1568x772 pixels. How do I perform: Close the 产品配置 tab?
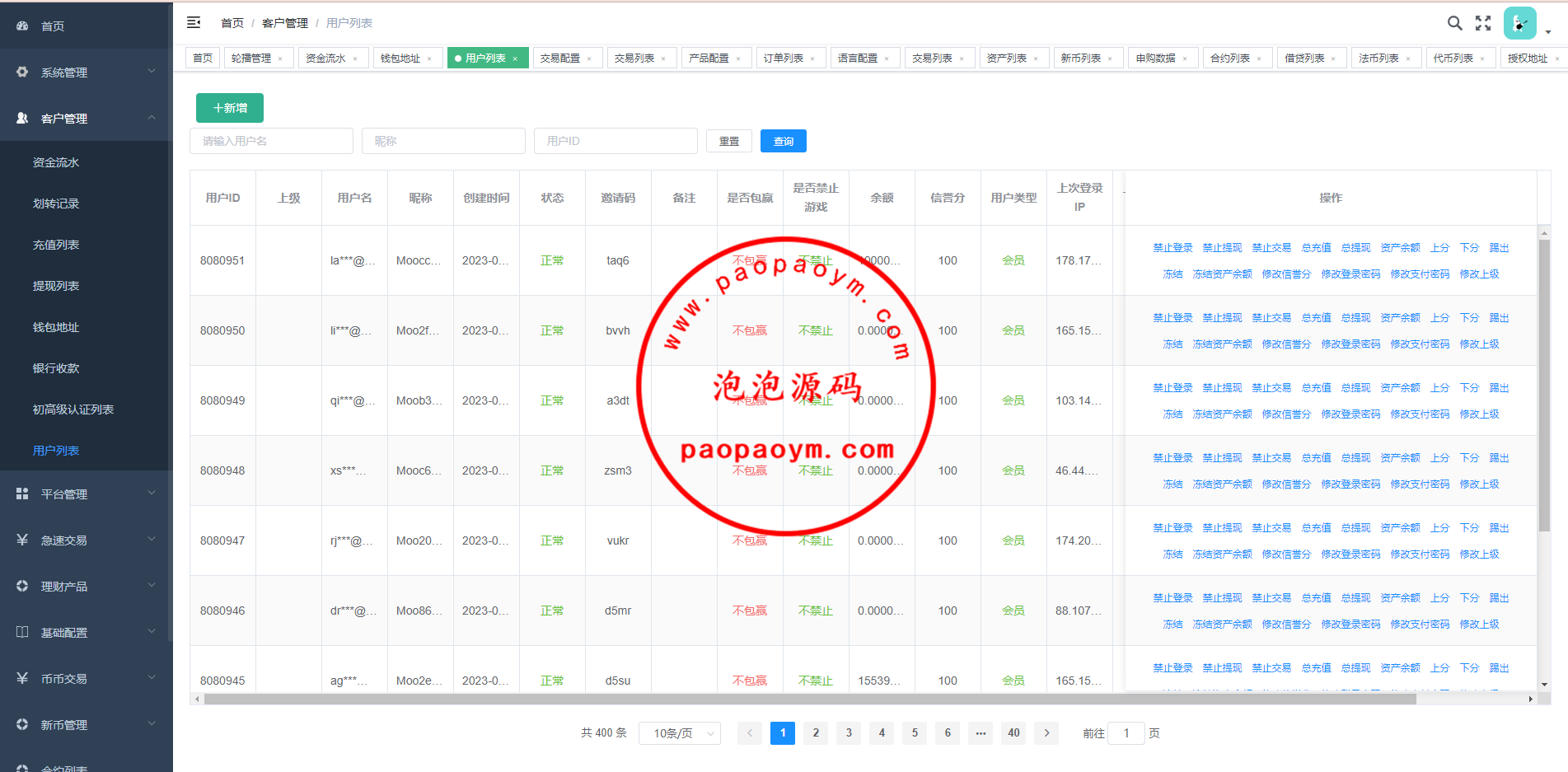click(738, 58)
